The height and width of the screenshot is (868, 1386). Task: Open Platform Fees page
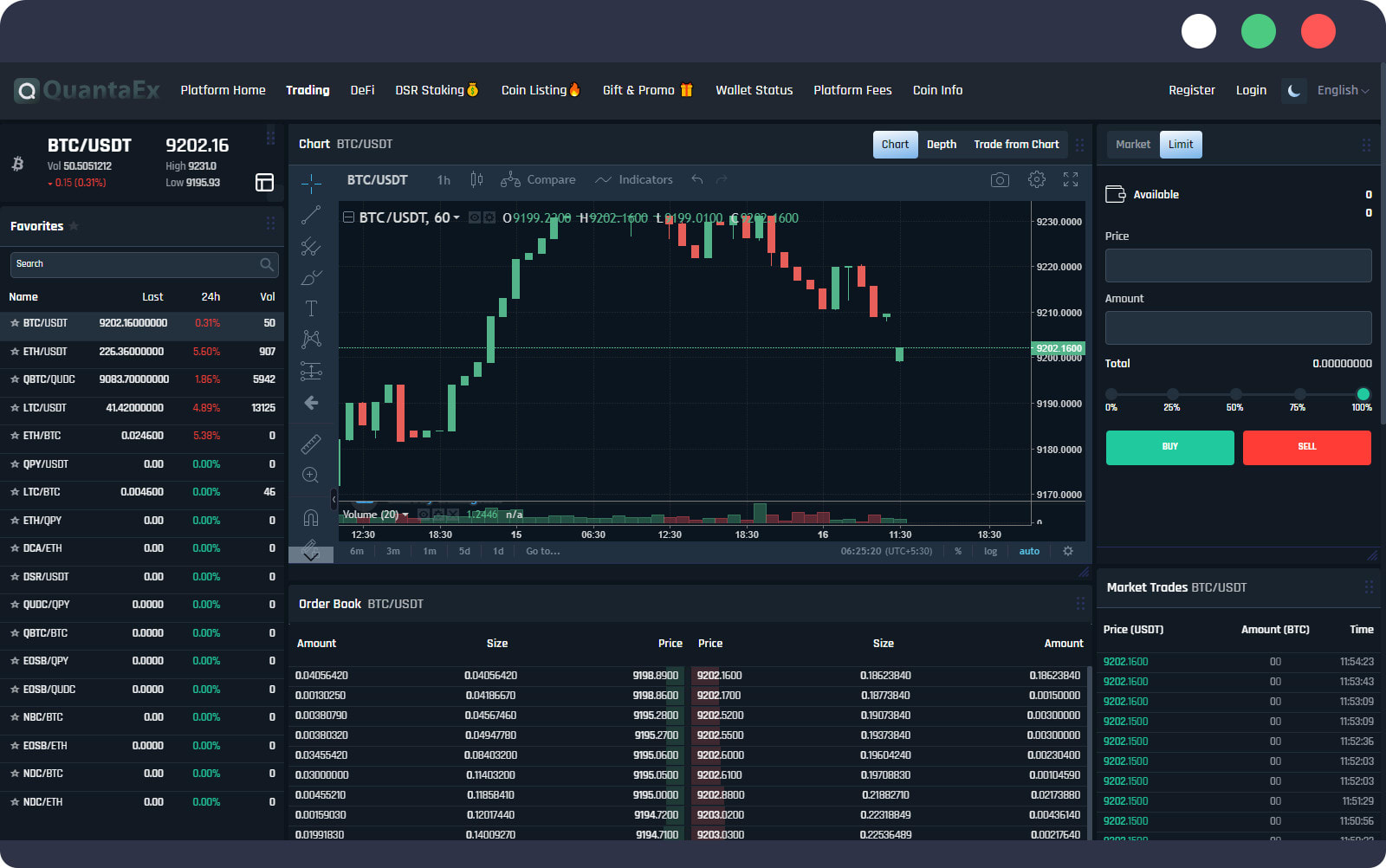coord(852,90)
